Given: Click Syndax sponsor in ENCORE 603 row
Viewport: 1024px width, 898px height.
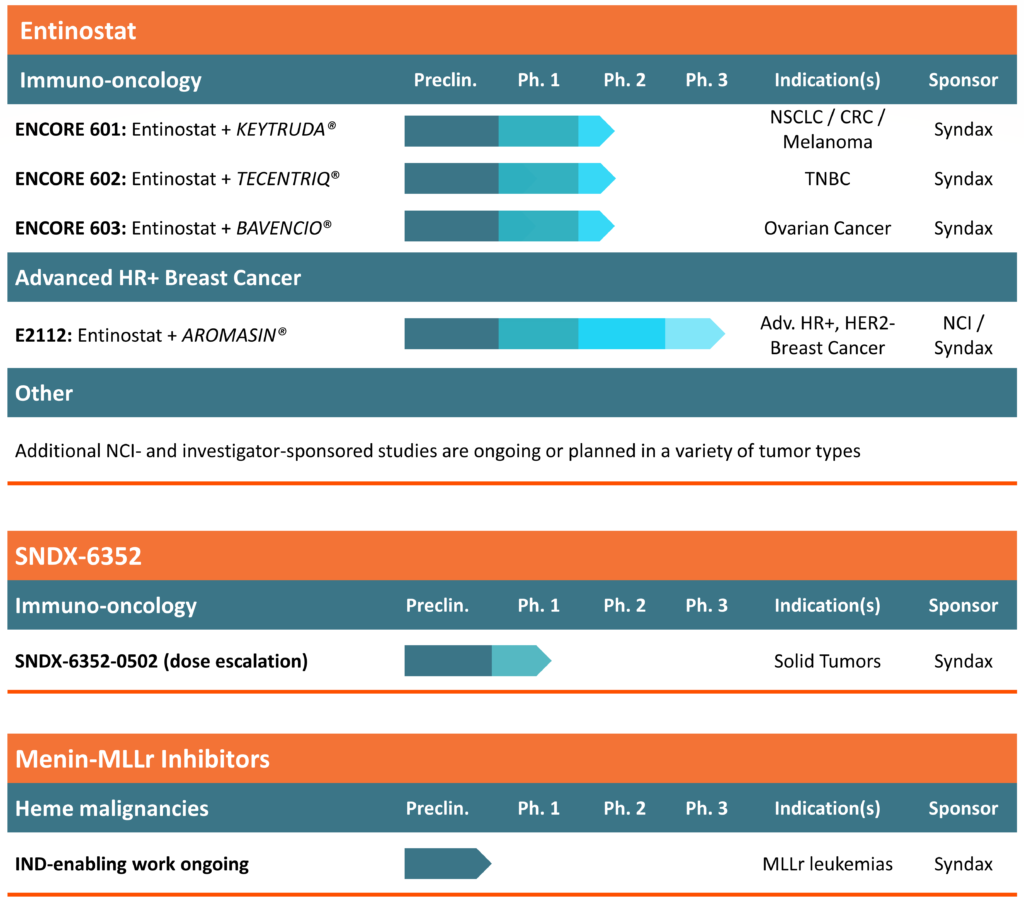Looking at the screenshot, I should click(963, 229).
